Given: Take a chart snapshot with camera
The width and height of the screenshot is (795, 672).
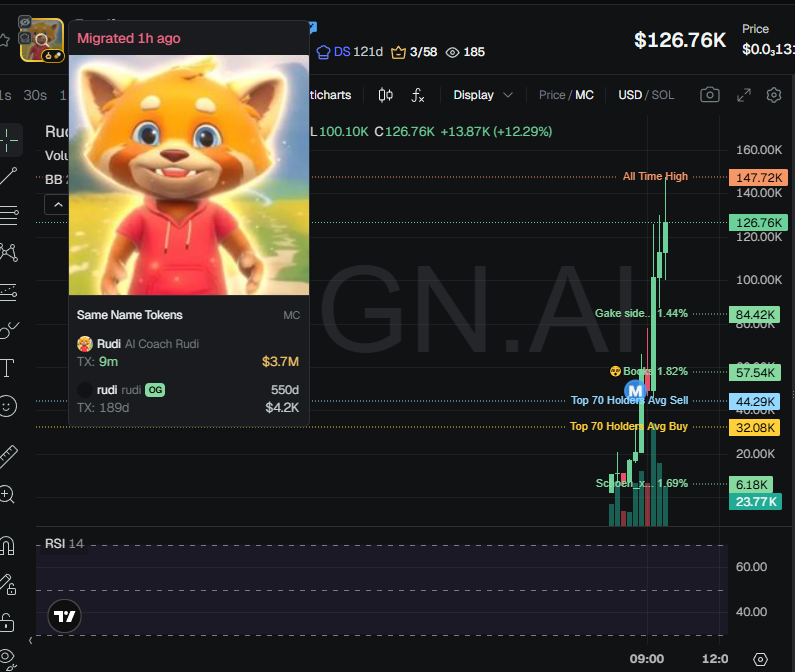Looking at the screenshot, I should [710, 95].
